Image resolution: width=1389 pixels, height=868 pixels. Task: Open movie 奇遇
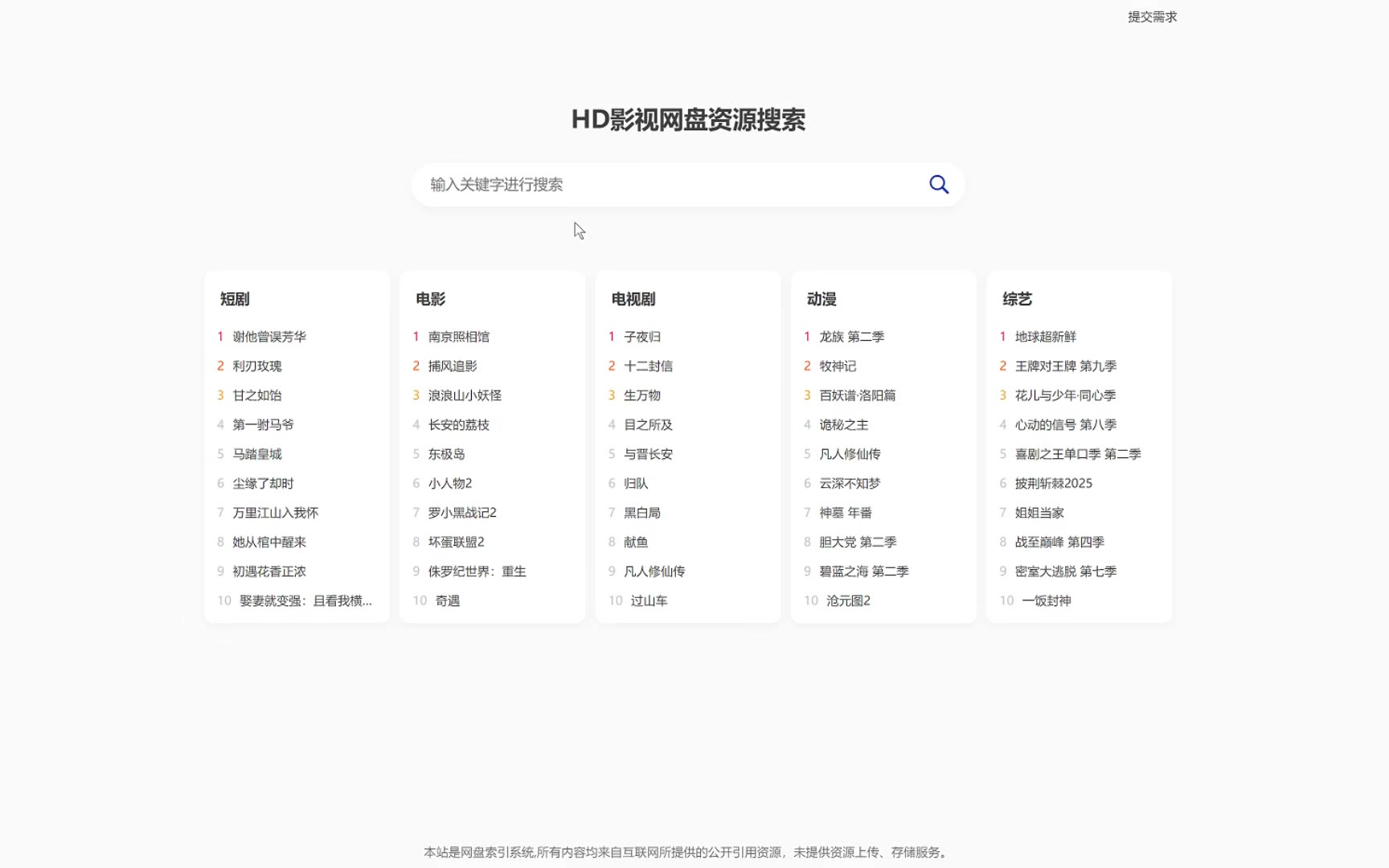pos(448,600)
